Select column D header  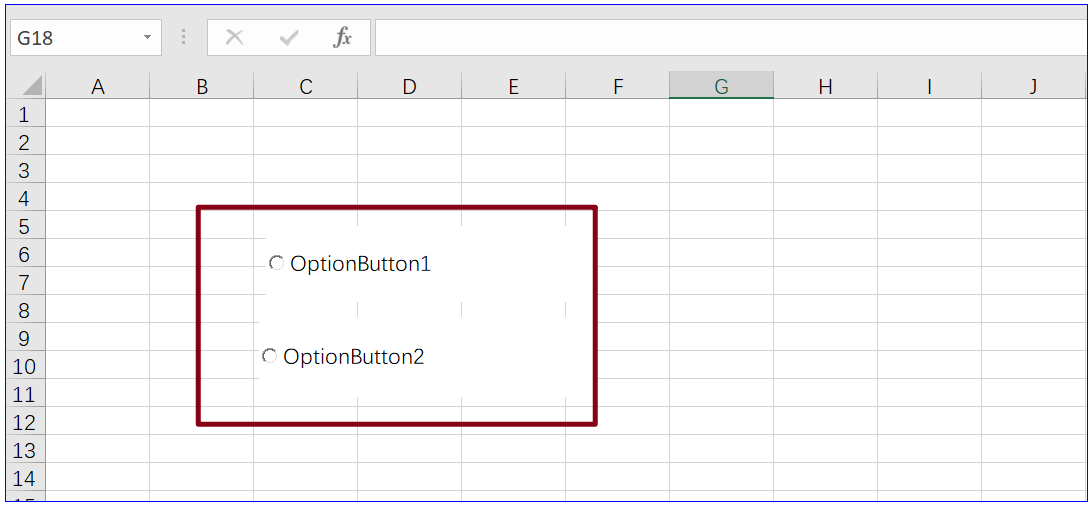409,87
